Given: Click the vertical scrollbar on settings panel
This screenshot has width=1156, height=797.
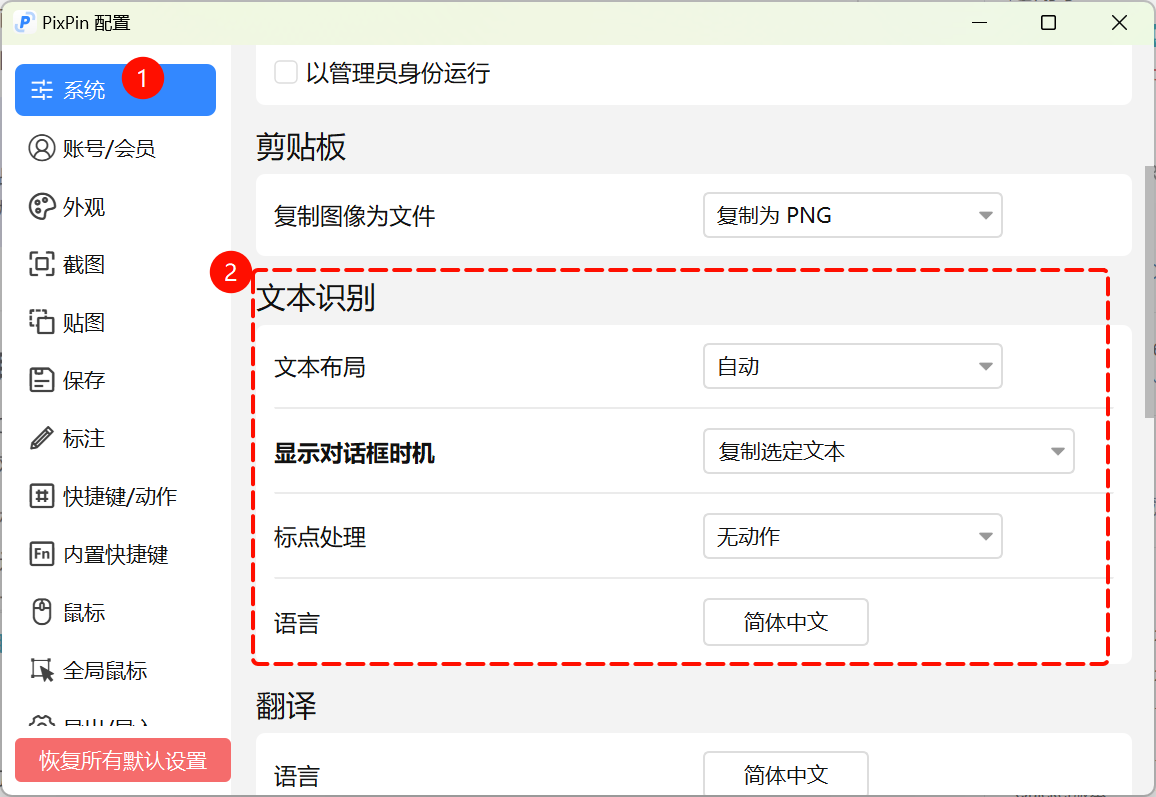Looking at the screenshot, I should tap(1150, 290).
